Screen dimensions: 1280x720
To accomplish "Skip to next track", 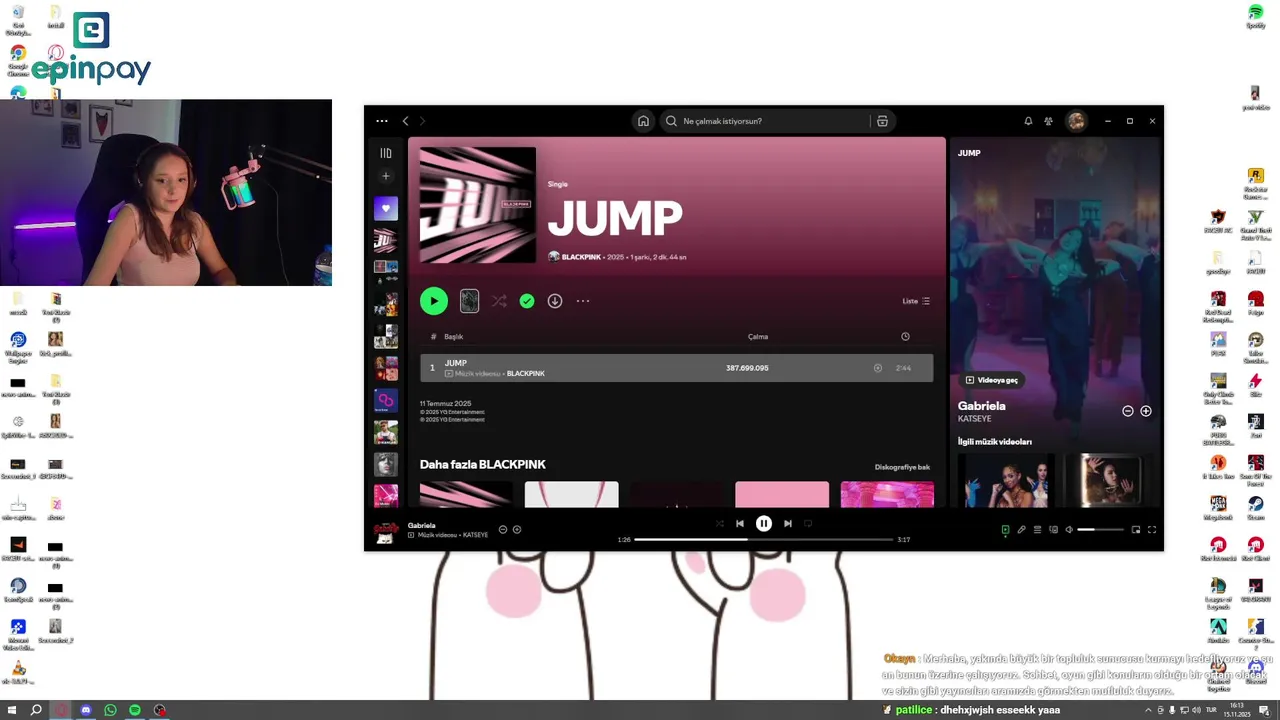I will point(788,523).
